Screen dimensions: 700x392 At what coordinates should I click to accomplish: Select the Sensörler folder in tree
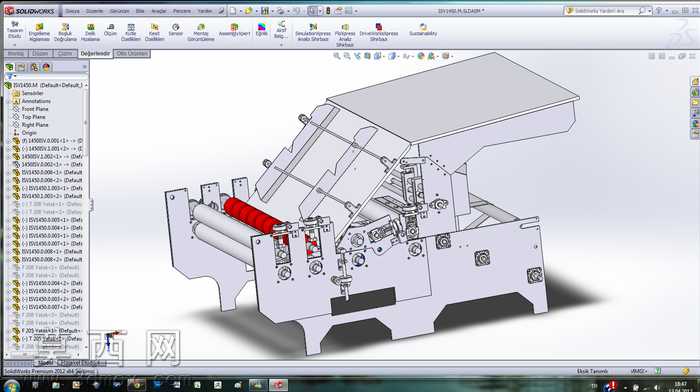pyautogui.click(x=33, y=93)
